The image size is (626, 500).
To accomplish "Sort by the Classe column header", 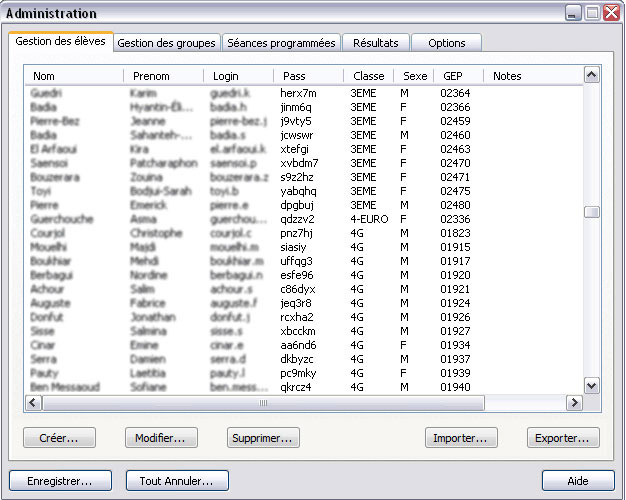I will [368, 76].
